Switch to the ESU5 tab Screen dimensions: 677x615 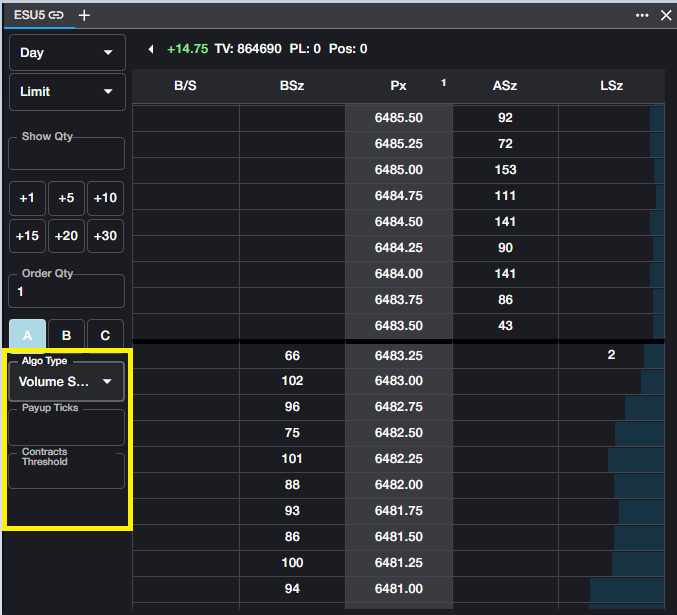click(28, 15)
